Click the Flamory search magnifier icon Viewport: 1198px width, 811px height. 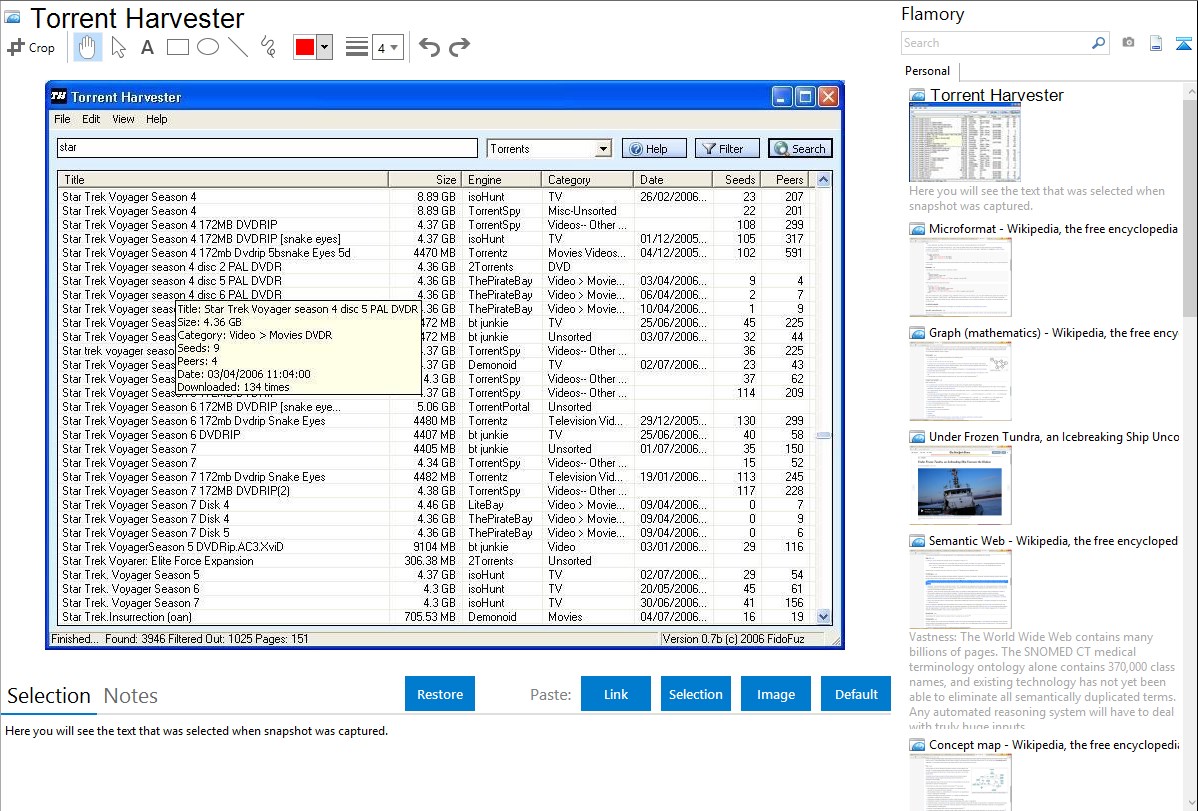click(1098, 43)
